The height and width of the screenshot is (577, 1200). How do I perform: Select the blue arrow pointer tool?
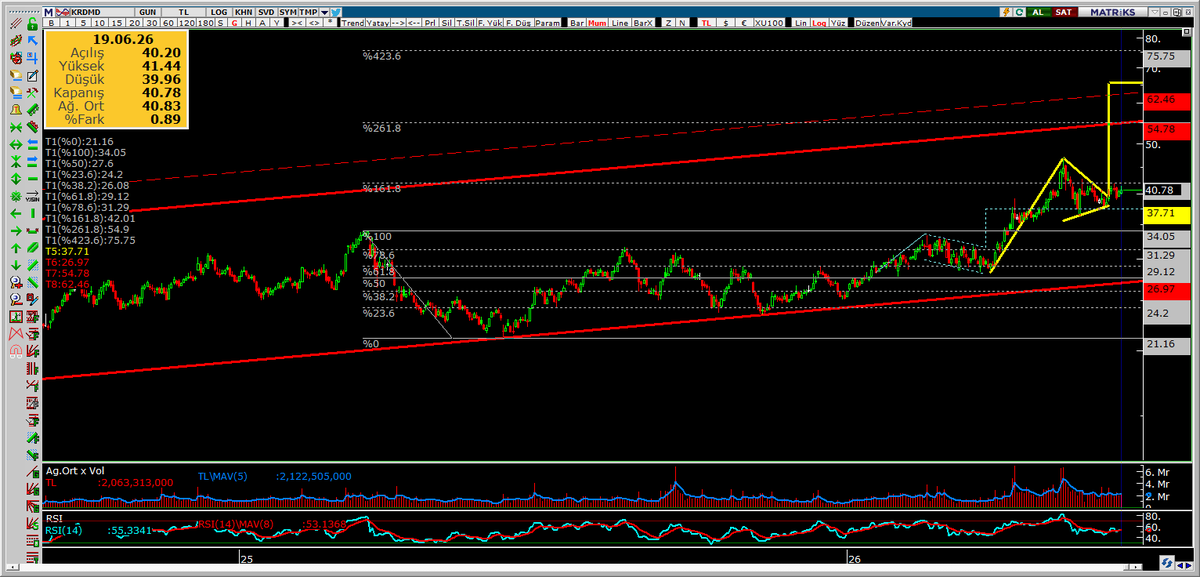pyautogui.click(x=33, y=40)
